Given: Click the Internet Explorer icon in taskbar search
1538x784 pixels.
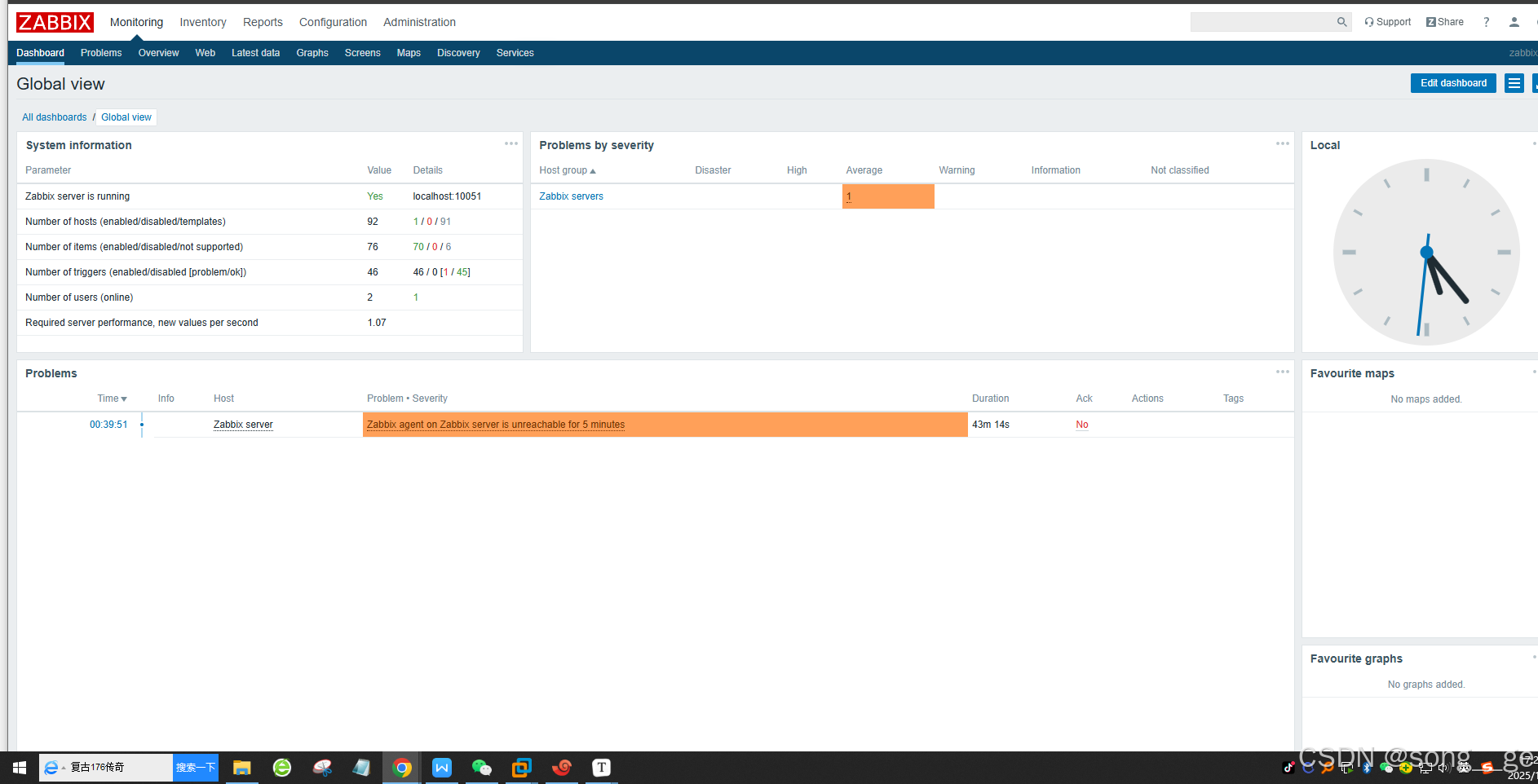Looking at the screenshot, I should point(51,768).
